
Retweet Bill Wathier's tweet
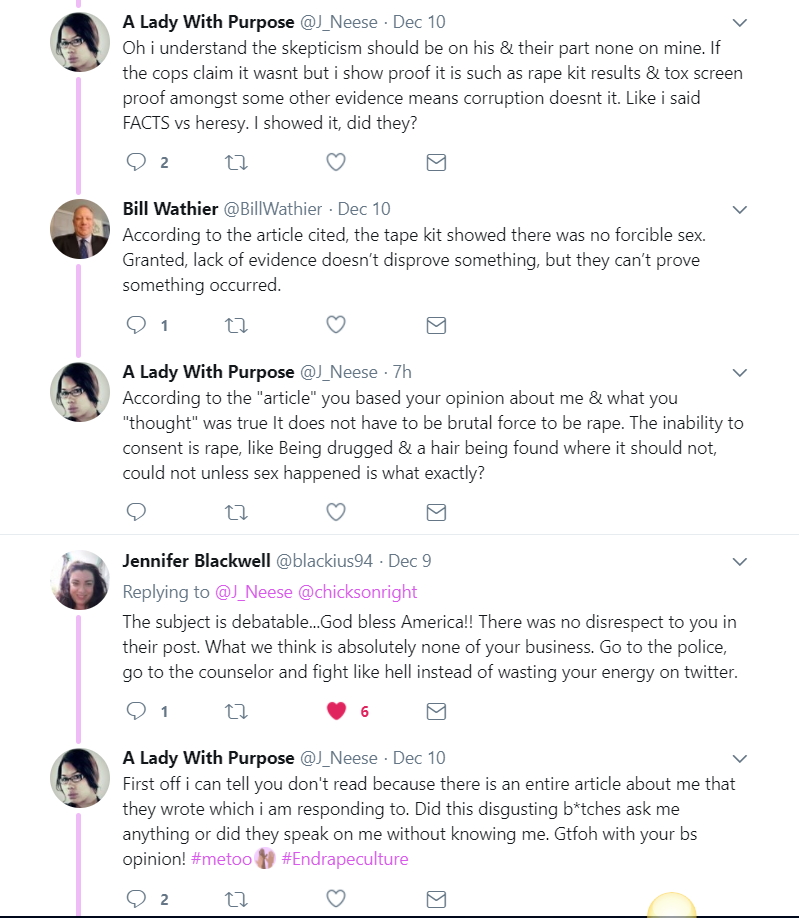pos(236,325)
